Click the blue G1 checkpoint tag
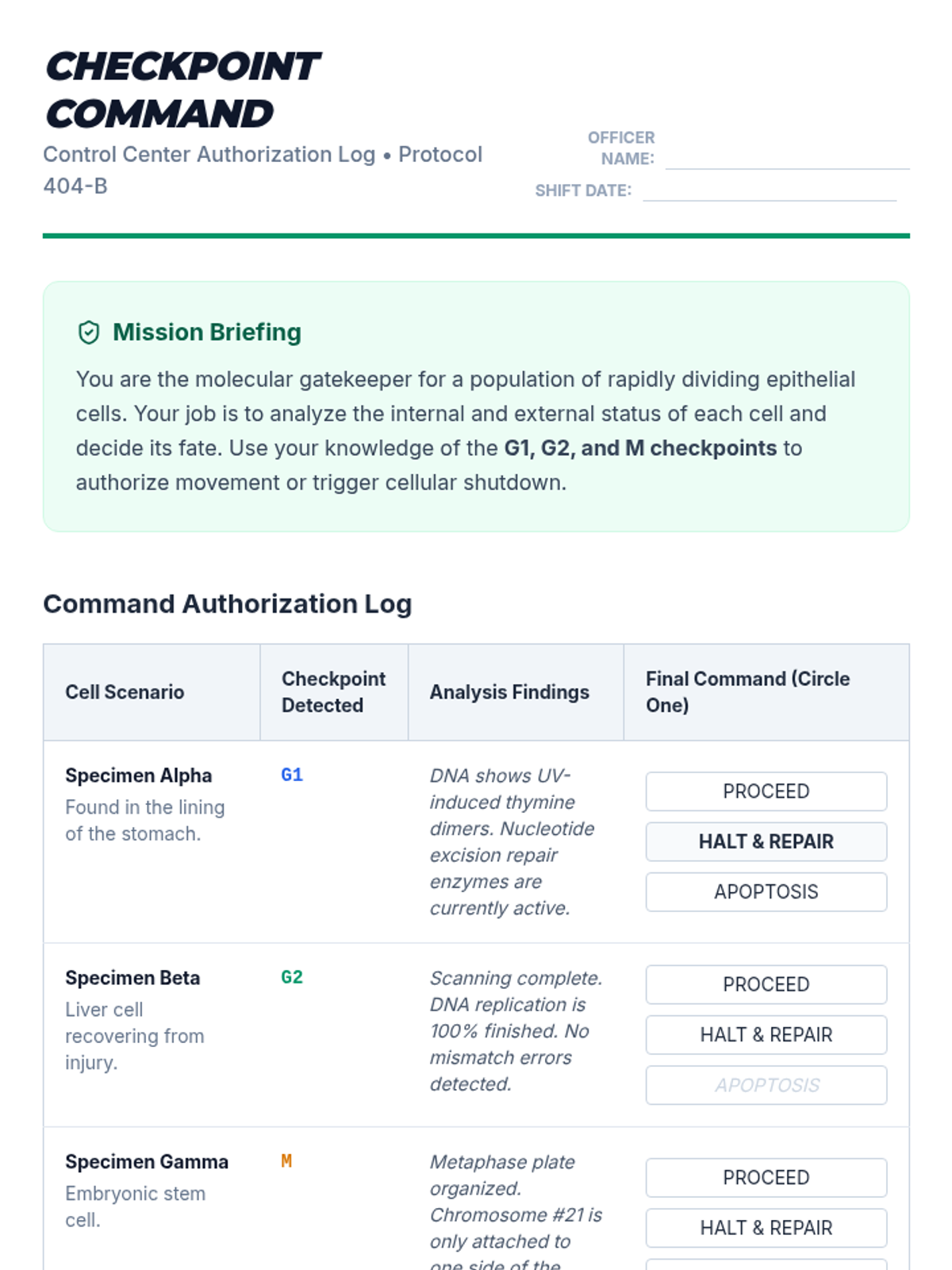 tap(292, 775)
